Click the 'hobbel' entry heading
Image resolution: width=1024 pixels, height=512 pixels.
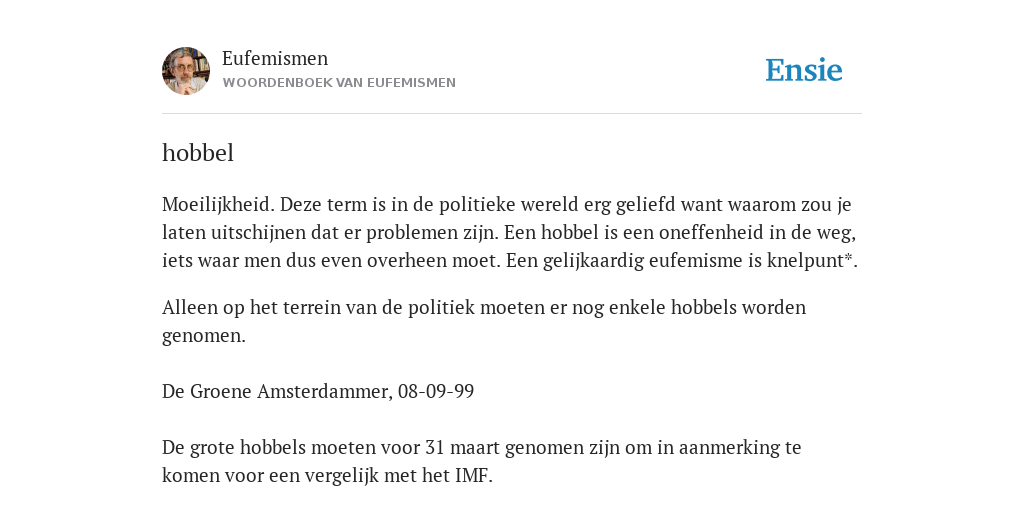pyautogui.click(x=198, y=153)
